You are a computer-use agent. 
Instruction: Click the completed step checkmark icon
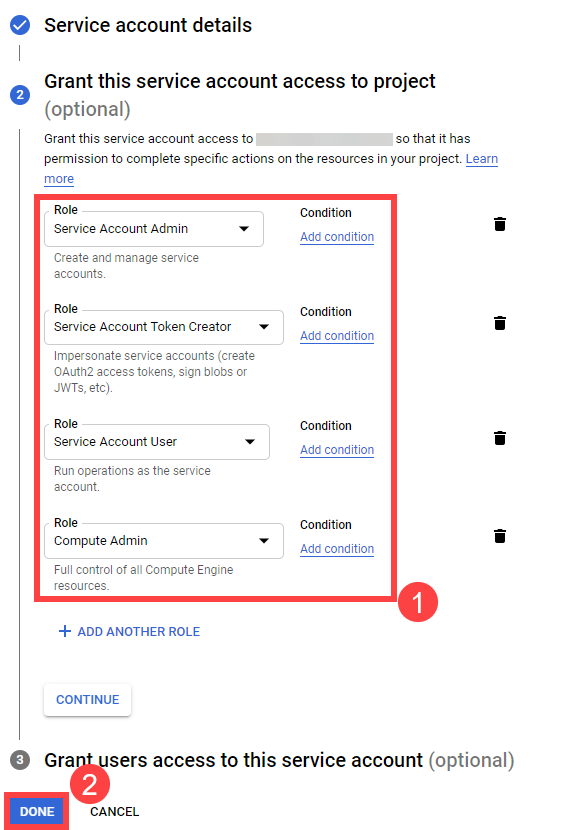[x=20, y=25]
